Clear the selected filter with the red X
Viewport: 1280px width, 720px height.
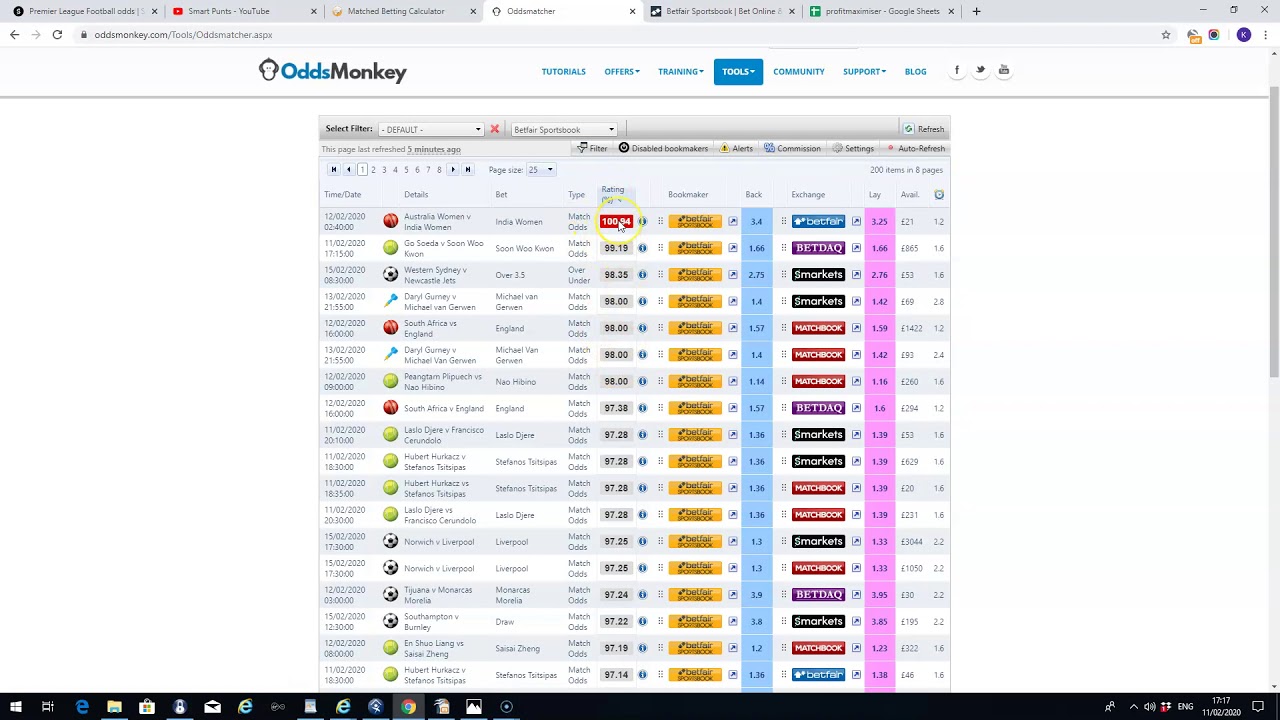494,129
